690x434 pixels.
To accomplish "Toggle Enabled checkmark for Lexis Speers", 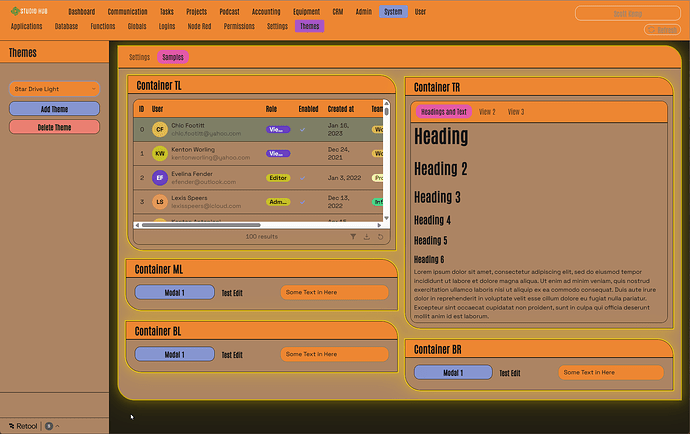I will tap(303, 202).
